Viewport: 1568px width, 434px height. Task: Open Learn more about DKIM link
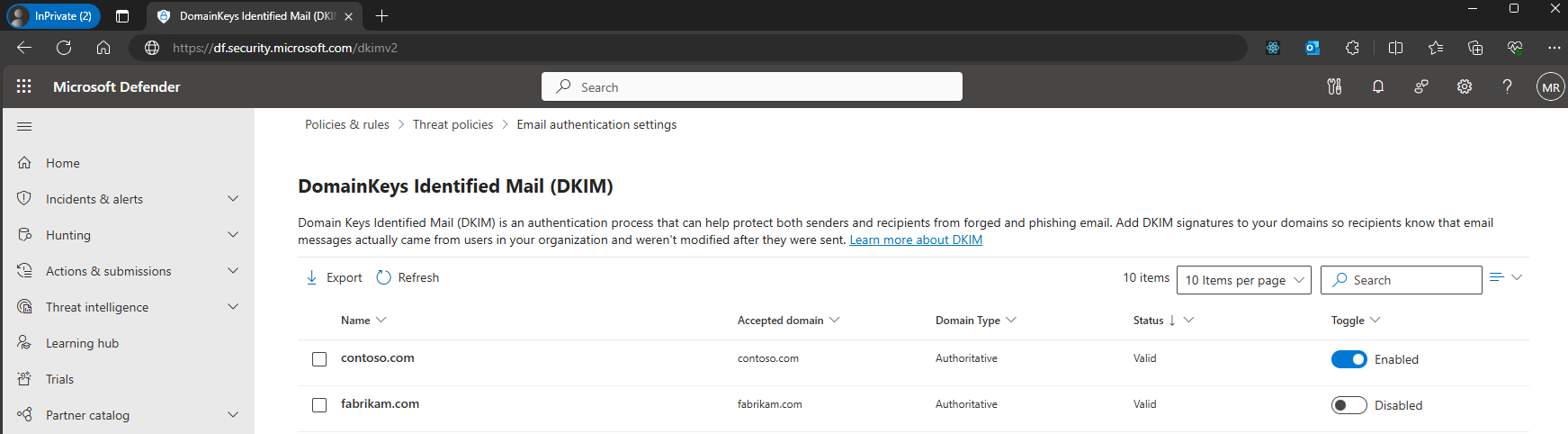pos(916,240)
